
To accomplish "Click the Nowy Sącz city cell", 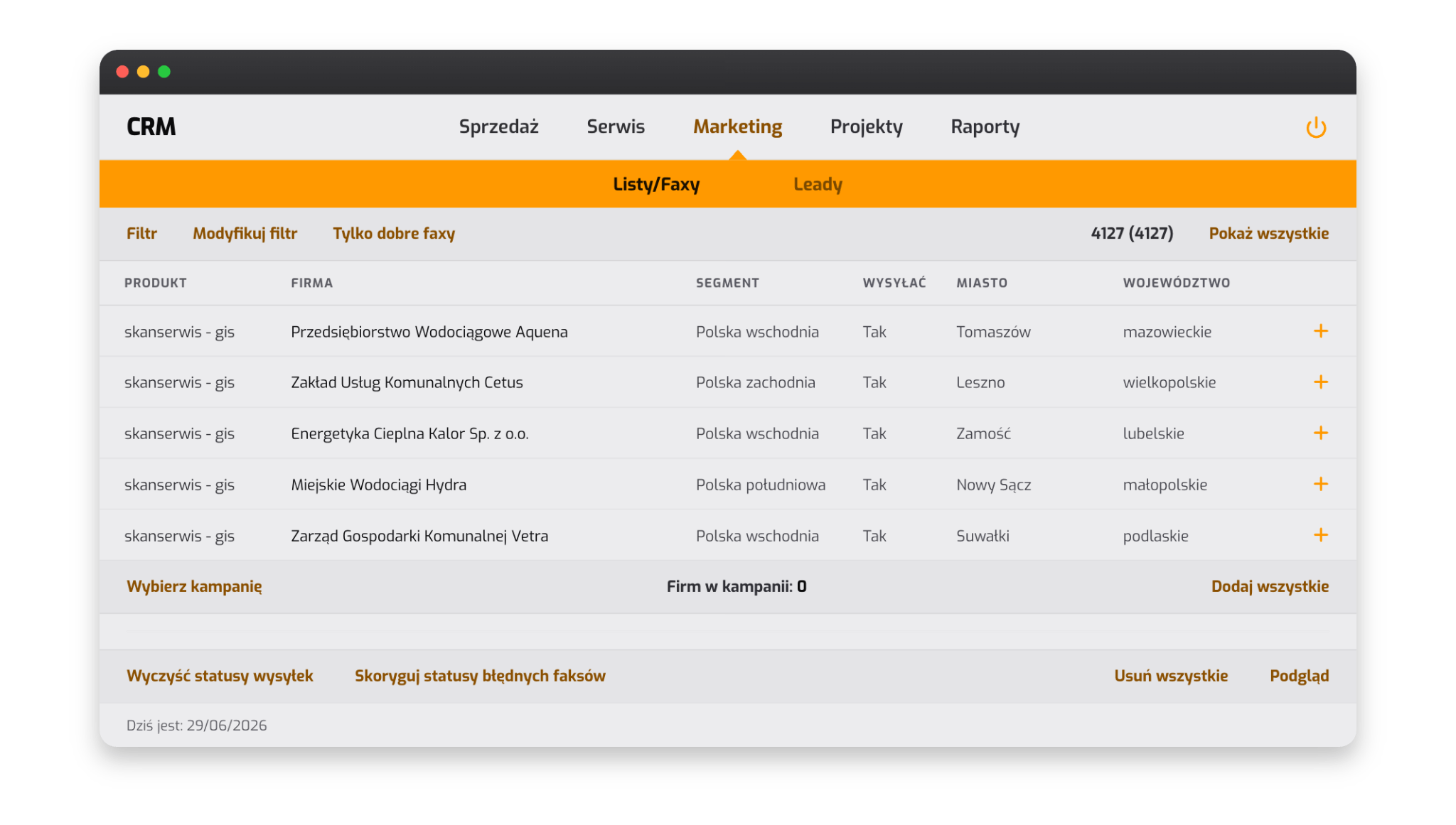I will (993, 485).
